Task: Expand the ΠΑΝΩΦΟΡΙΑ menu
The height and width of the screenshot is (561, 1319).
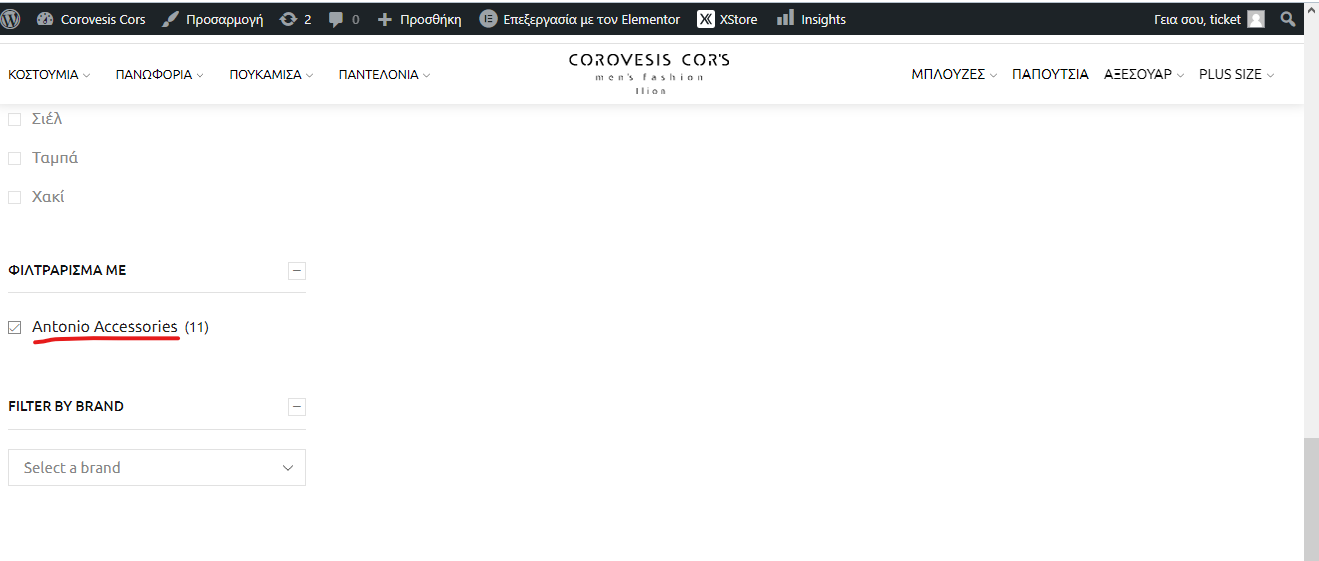Action: click(x=160, y=74)
